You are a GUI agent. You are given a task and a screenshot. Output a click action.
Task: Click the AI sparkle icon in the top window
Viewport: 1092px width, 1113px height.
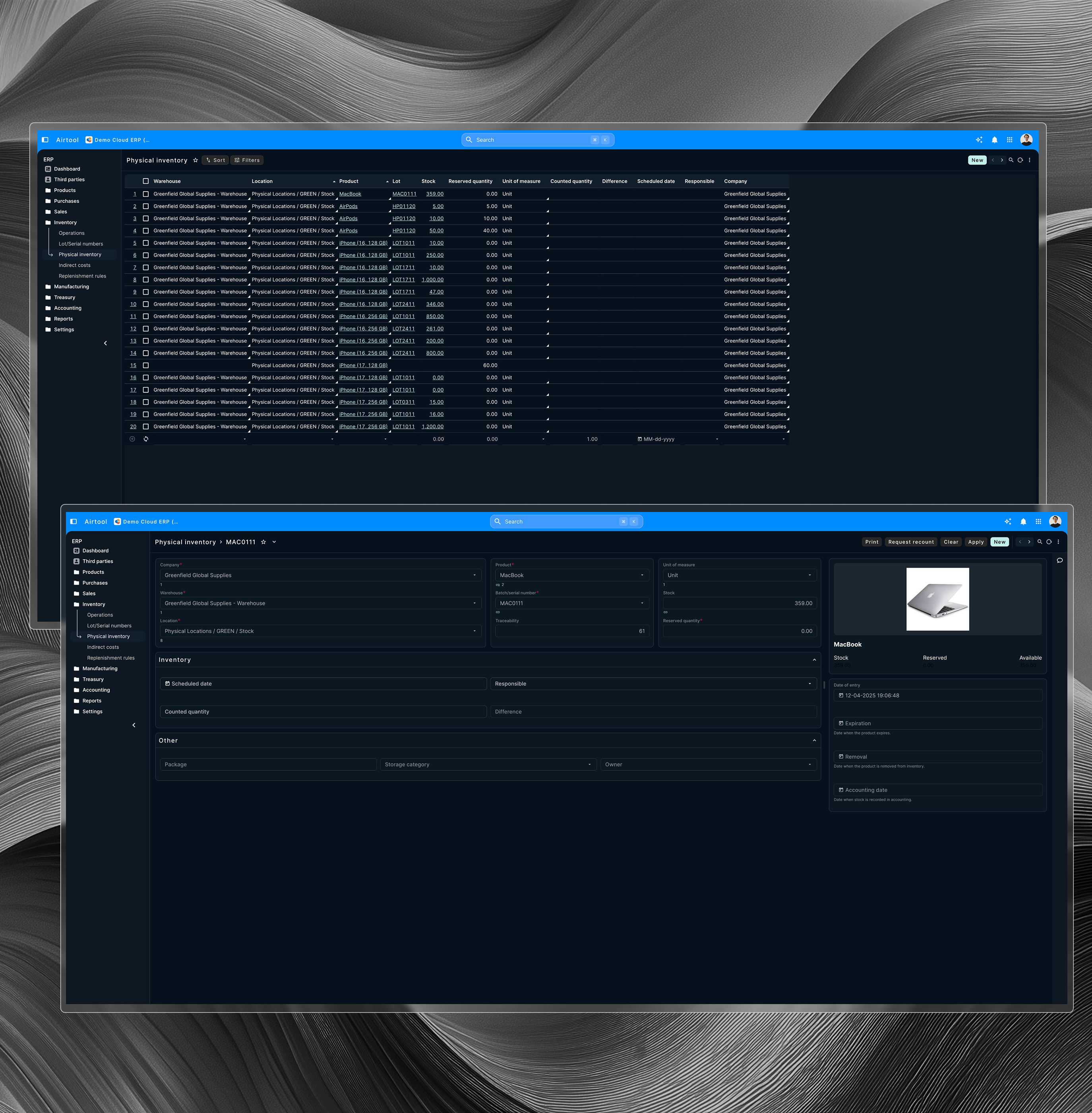(x=979, y=140)
